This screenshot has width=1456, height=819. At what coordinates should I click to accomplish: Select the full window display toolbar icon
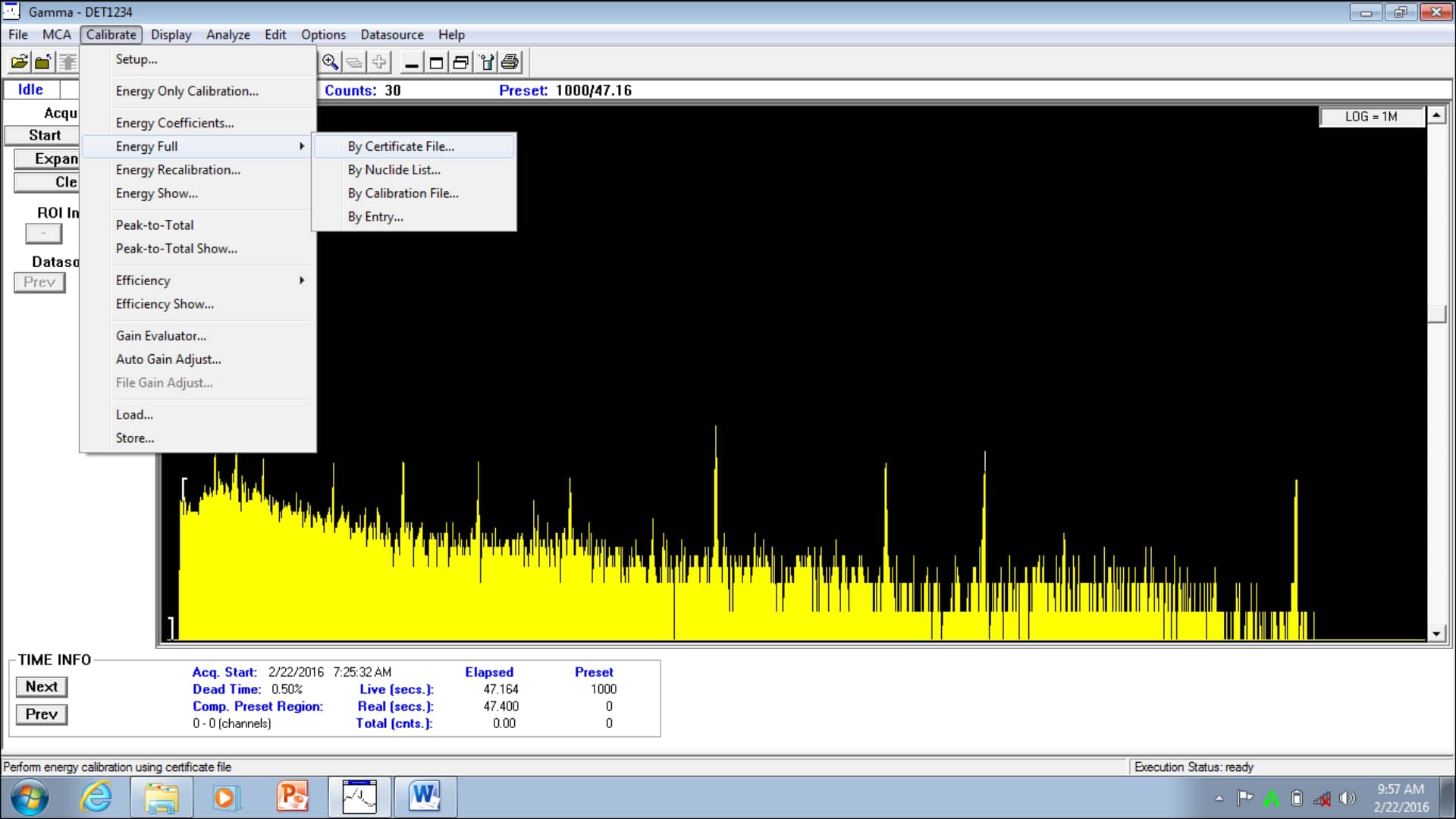436,62
